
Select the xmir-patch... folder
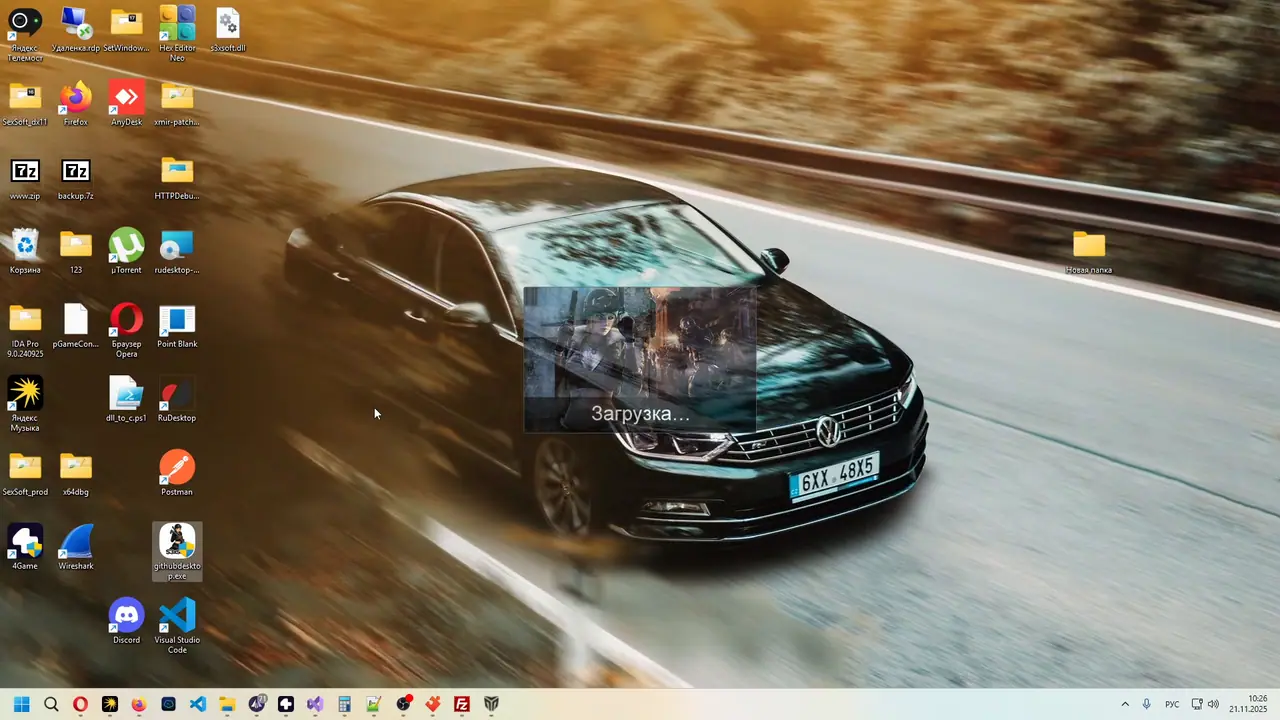(x=177, y=104)
